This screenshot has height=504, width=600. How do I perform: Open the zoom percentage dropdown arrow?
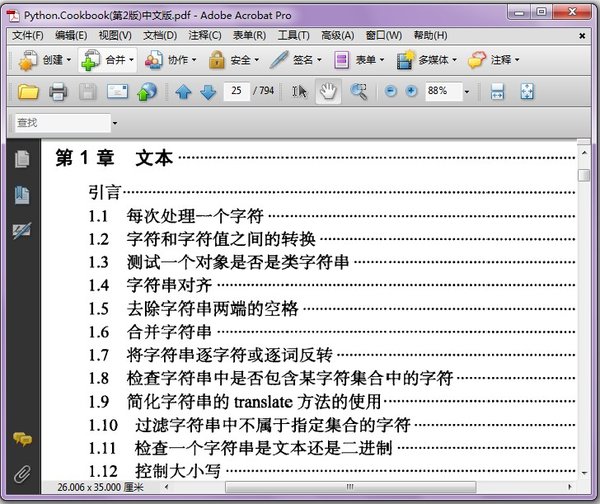pos(467,92)
